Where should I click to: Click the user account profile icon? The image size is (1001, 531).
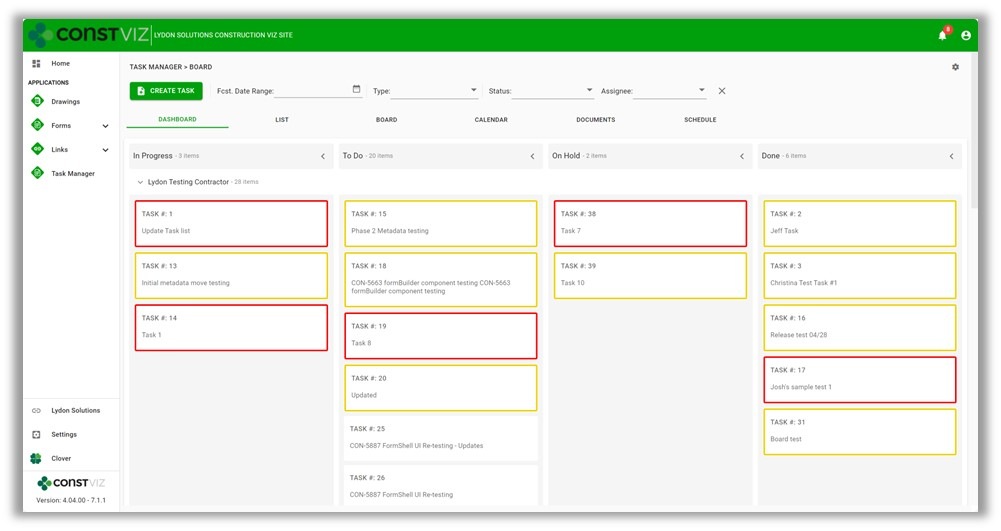coord(966,35)
